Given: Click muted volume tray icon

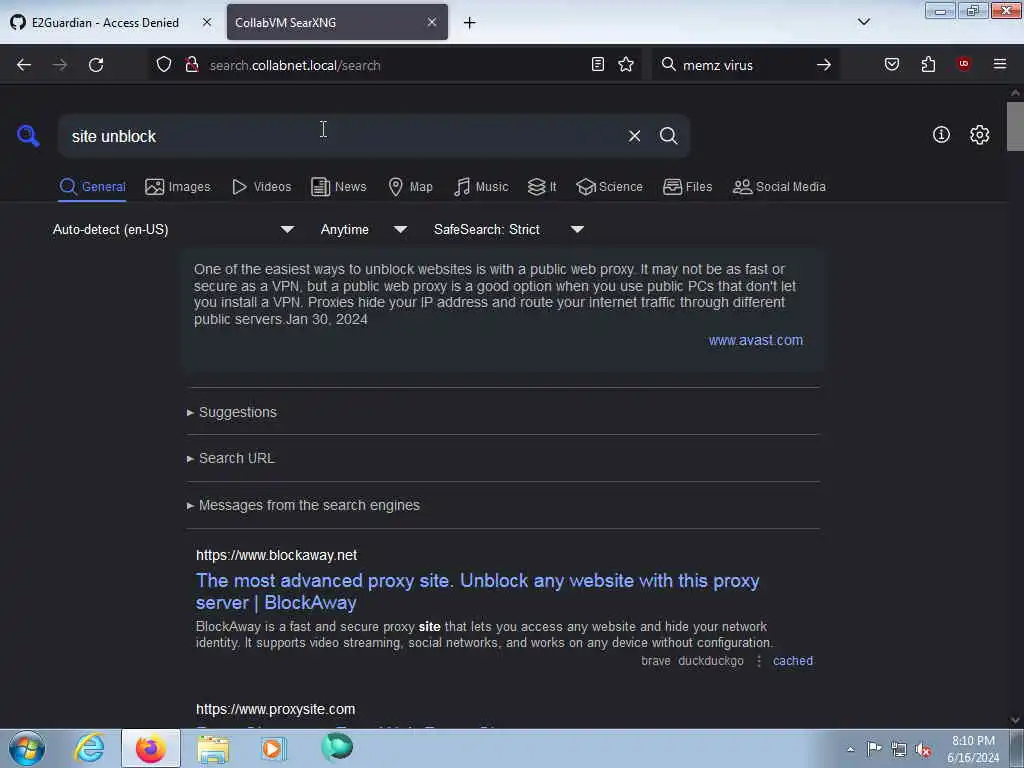Looking at the screenshot, I should pos(923,750).
